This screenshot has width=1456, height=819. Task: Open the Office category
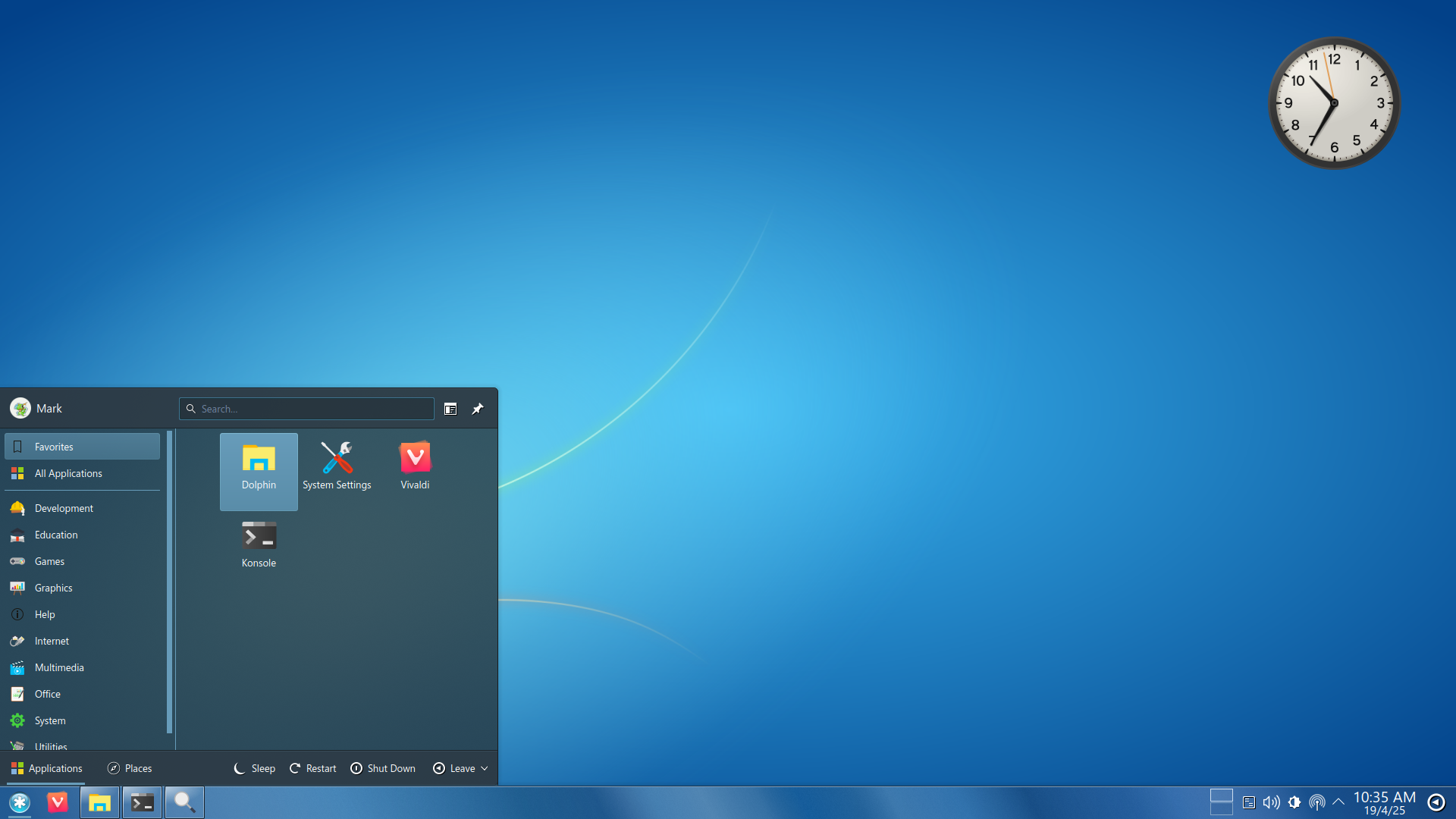pyautogui.click(x=83, y=694)
